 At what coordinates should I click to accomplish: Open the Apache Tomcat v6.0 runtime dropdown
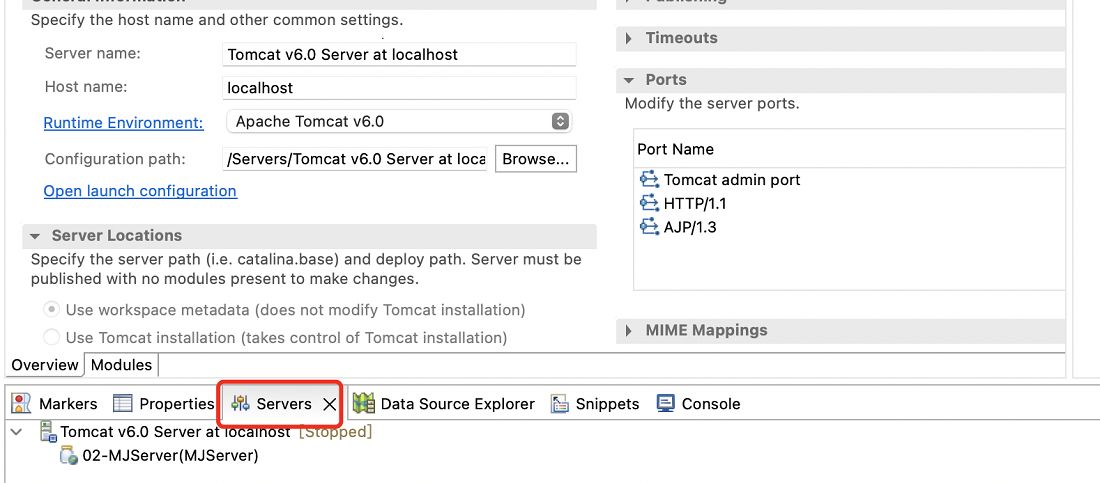[398, 121]
